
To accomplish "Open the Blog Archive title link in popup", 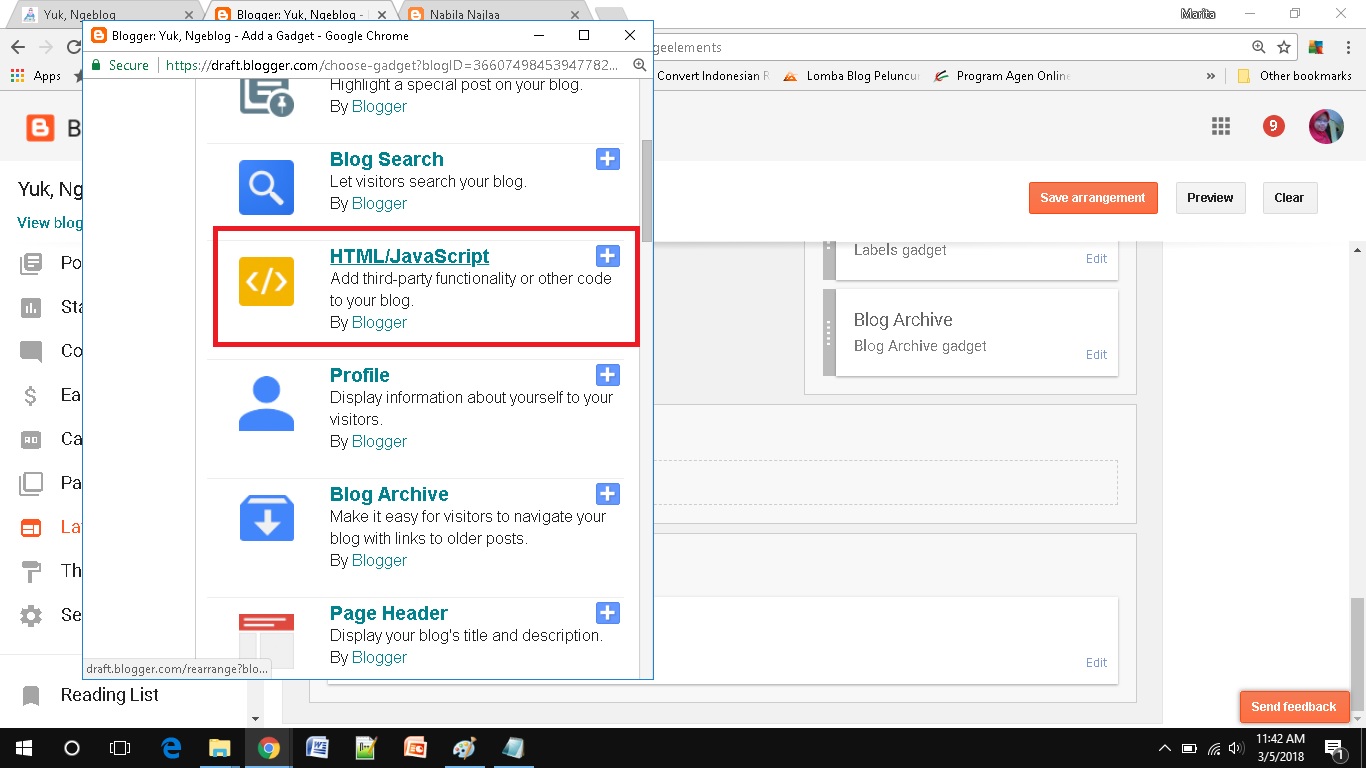I will point(389,494).
